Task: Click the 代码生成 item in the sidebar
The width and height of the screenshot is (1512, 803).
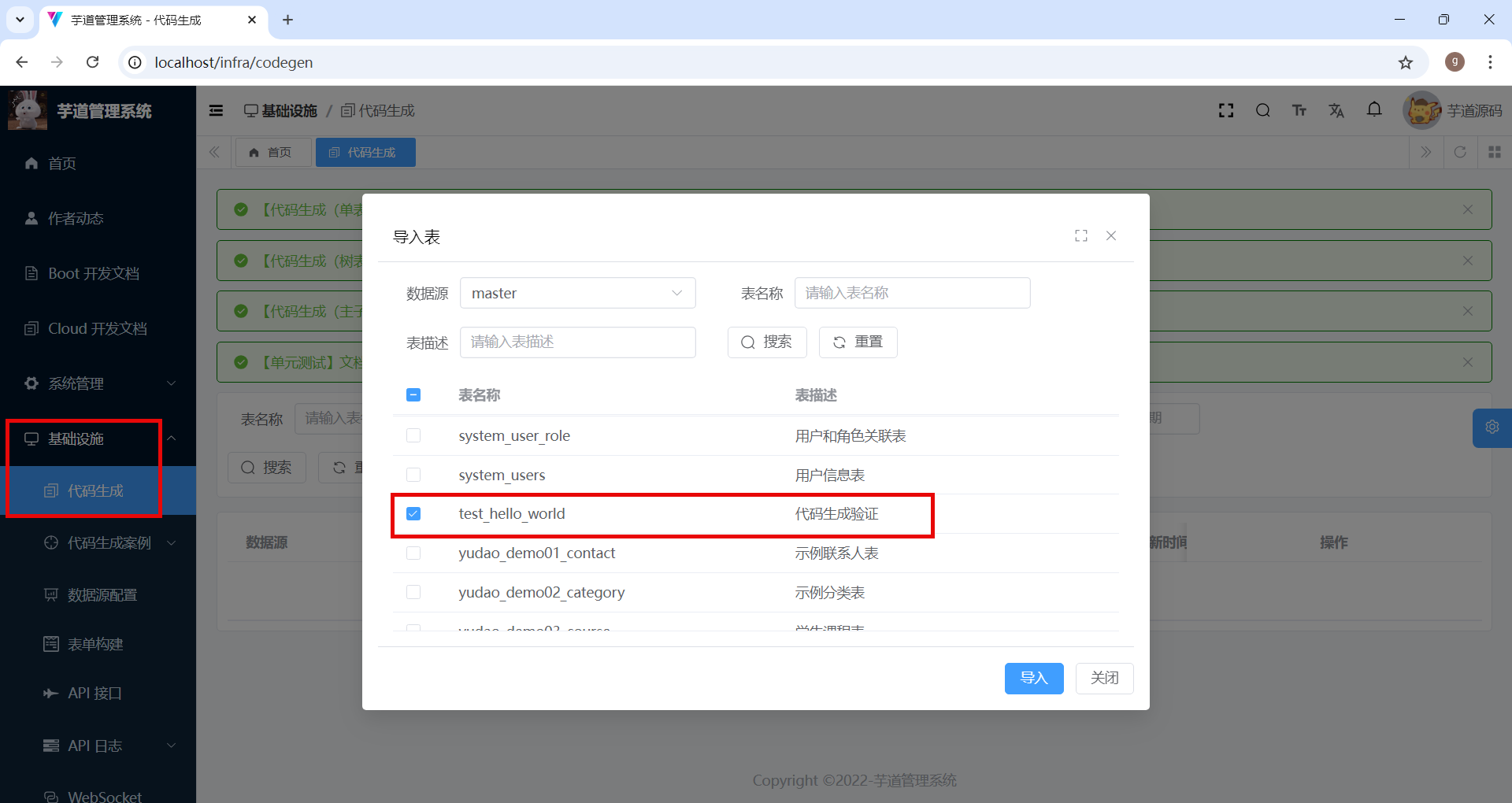Action: click(x=98, y=490)
